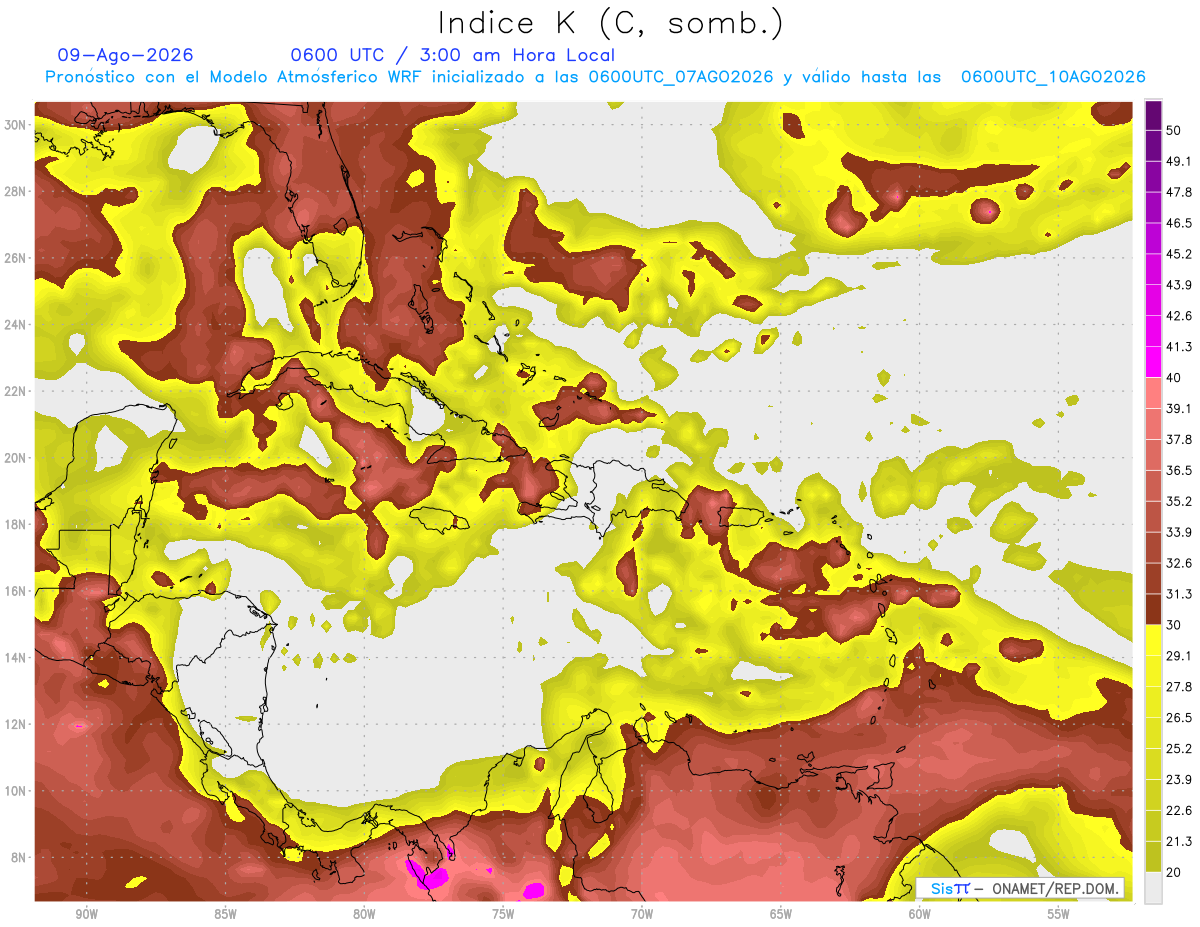Viewport: 1200px width, 927px height.
Task: Click the colorbar value '31.3'
Action: point(1179,594)
